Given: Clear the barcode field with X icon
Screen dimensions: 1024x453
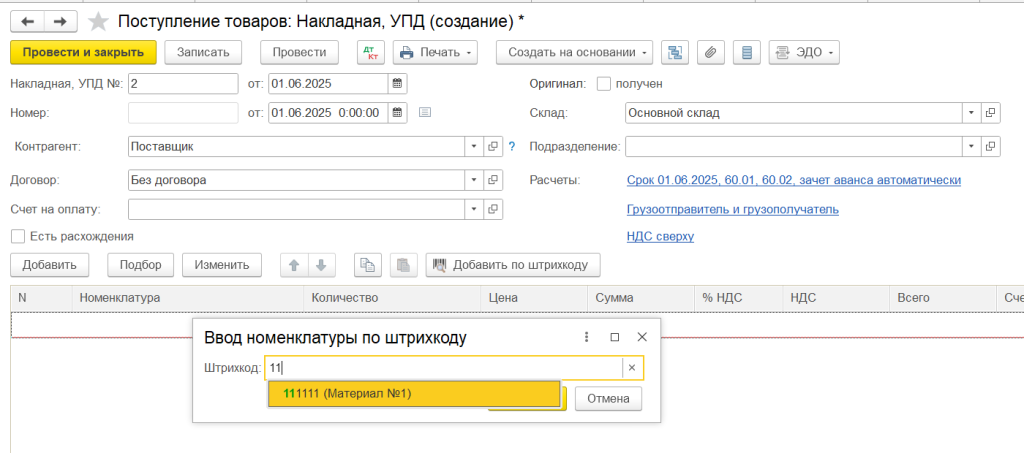Looking at the screenshot, I should click(x=632, y=368).
